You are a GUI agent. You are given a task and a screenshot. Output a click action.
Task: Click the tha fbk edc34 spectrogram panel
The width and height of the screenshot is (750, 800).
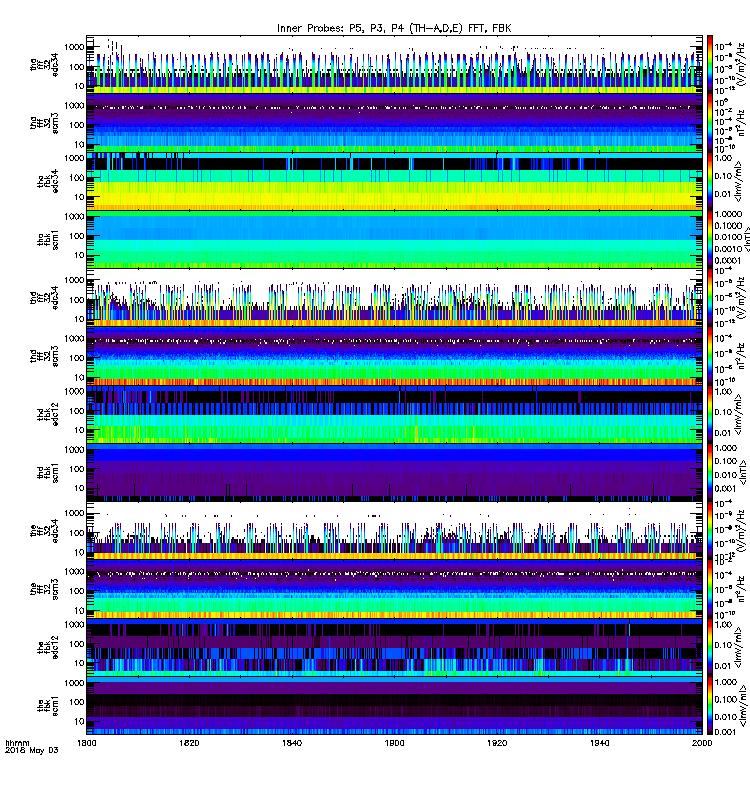(x=394, y=181)
